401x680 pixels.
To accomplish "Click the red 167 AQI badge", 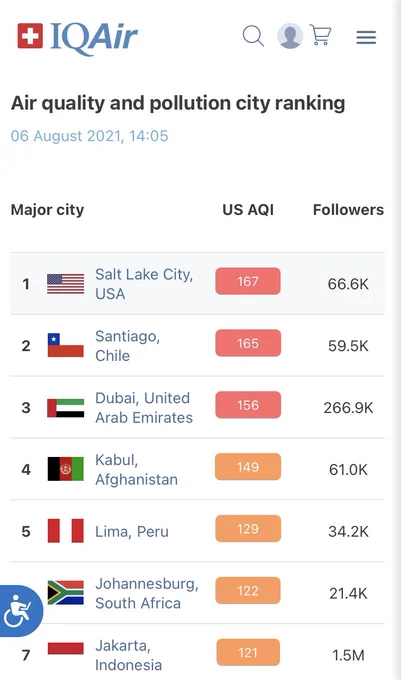I will point(248,281).
